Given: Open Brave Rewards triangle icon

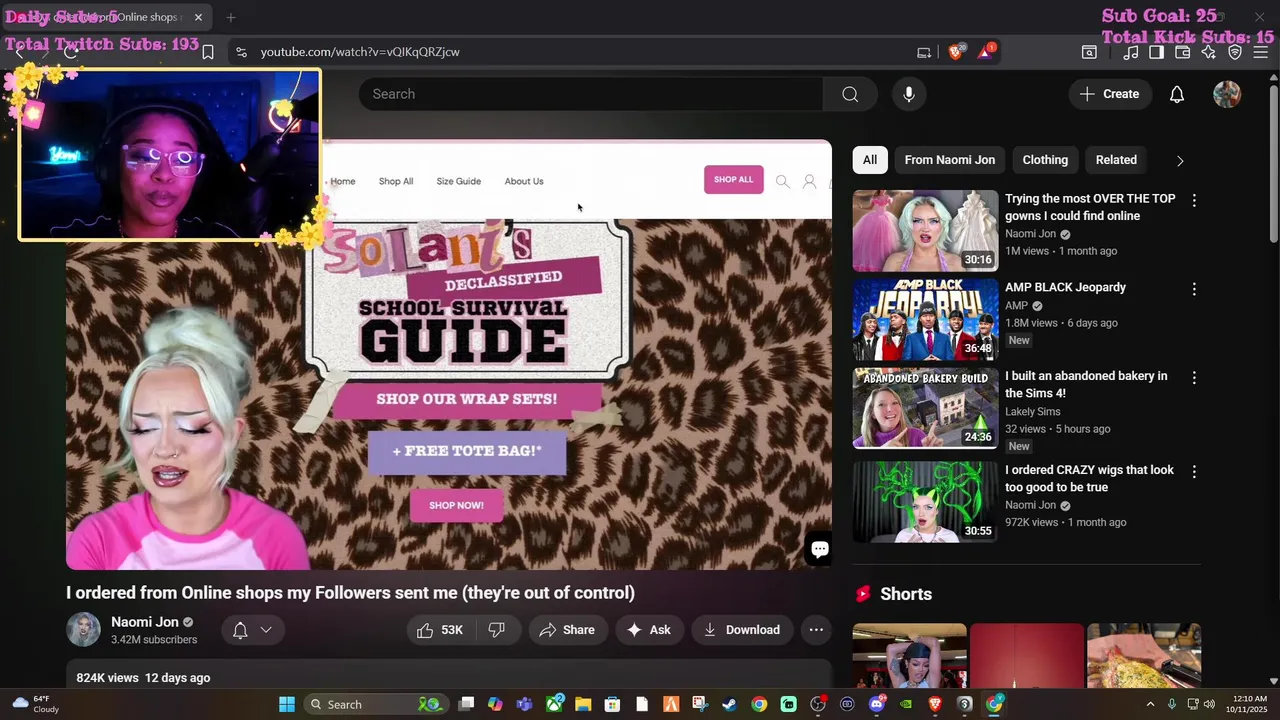Looking at the screenshot, I should (985, 52).
